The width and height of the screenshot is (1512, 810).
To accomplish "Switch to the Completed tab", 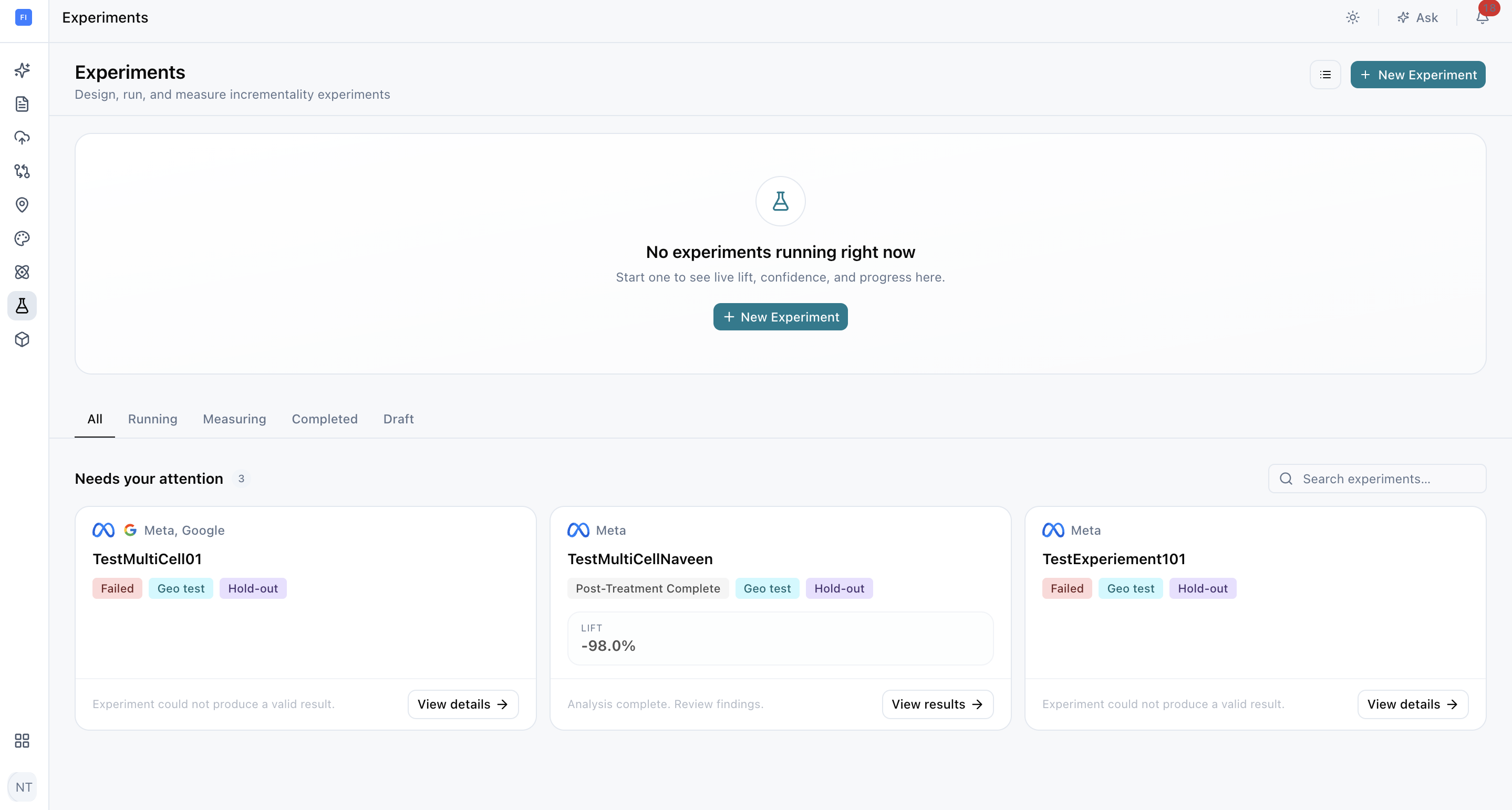I will click(x=325, y=419).
